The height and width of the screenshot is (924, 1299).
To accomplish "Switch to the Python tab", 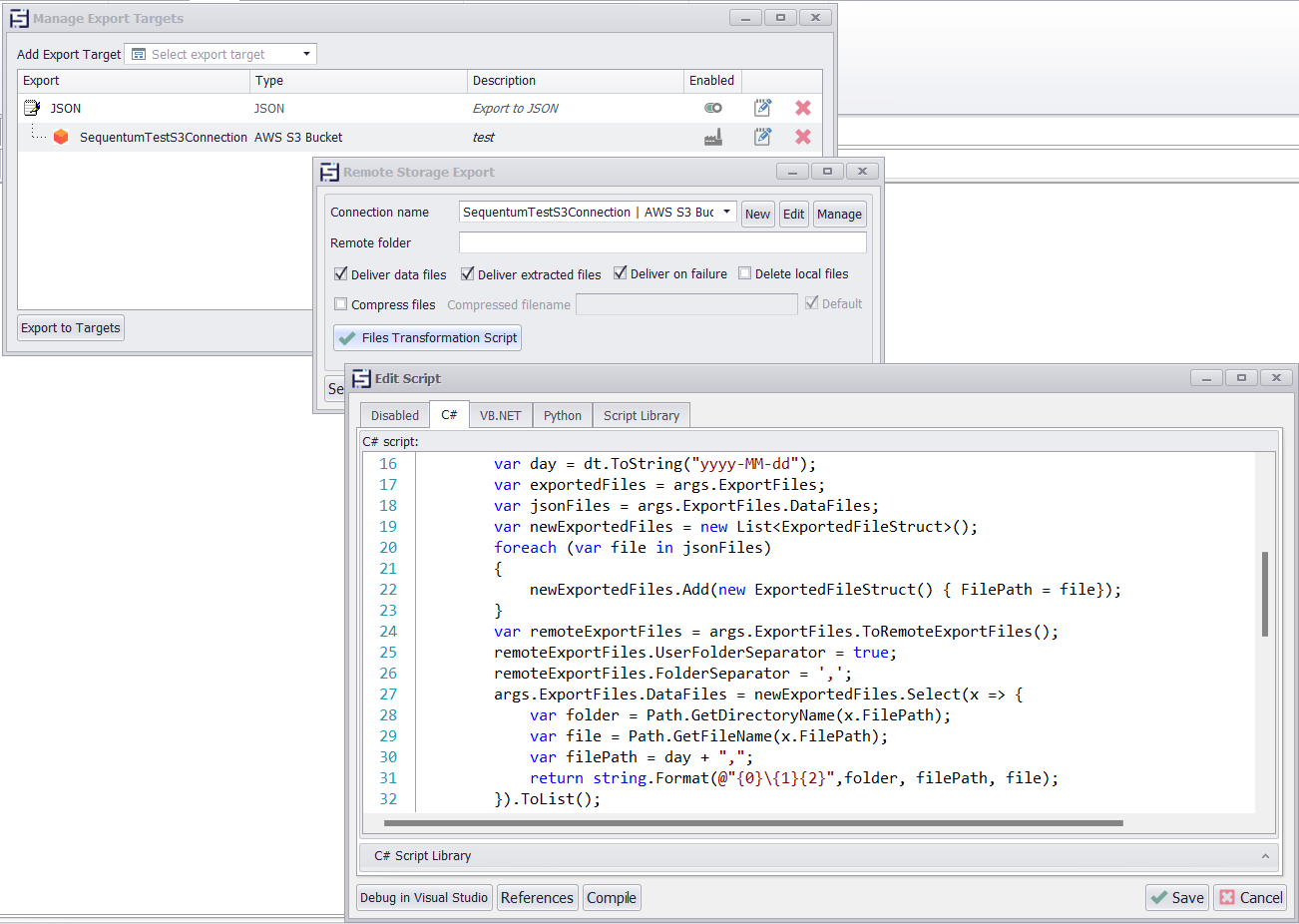I will point(562,415).
